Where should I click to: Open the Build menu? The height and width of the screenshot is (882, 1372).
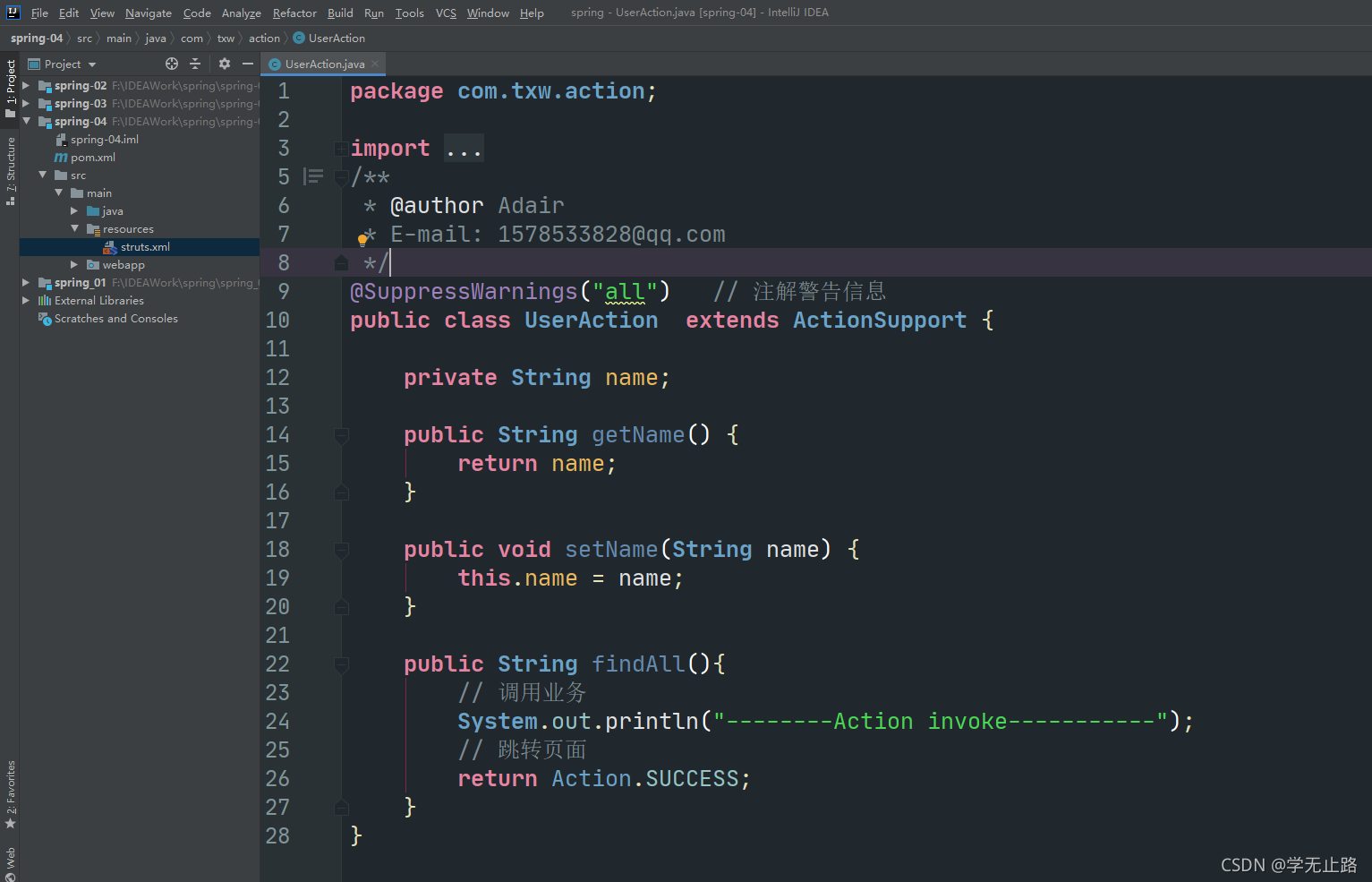click(x=340, y=13)
